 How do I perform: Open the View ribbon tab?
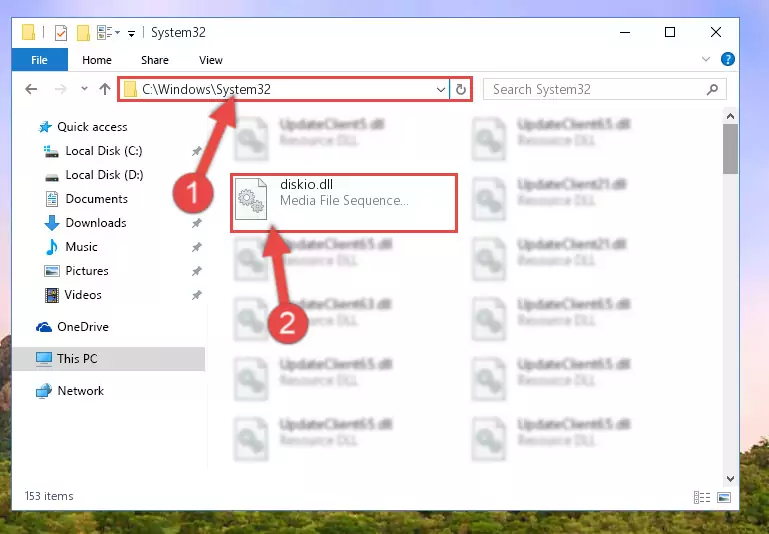(x=210, y=60)
